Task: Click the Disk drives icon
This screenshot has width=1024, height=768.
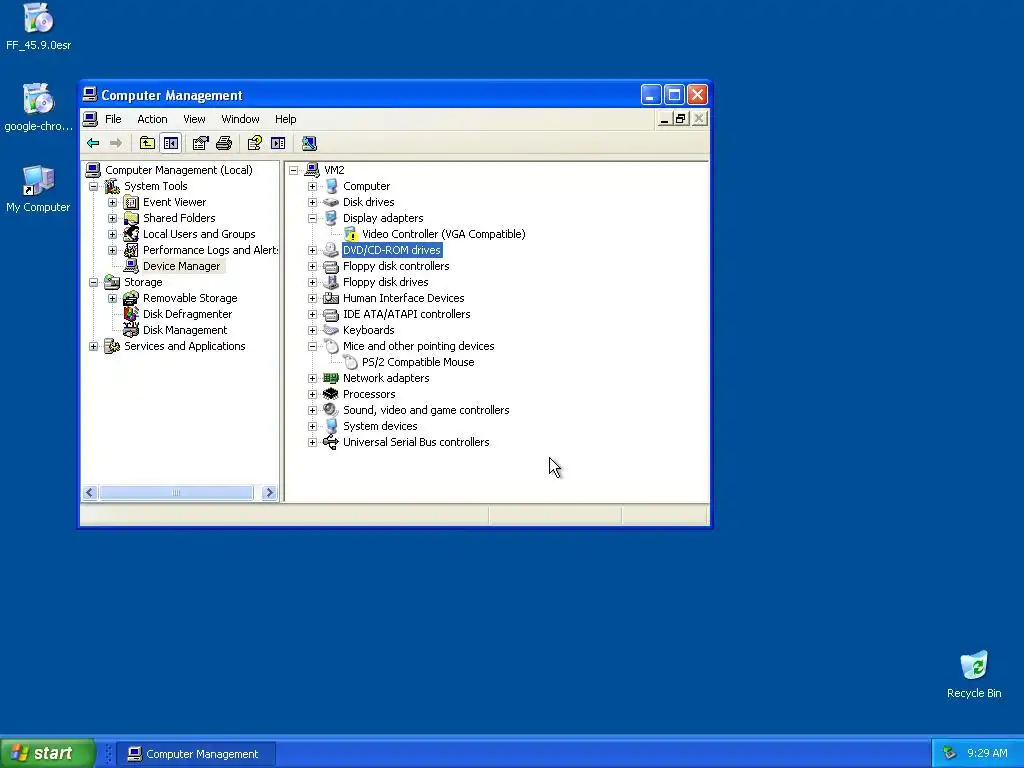Action: click(331, 202)
